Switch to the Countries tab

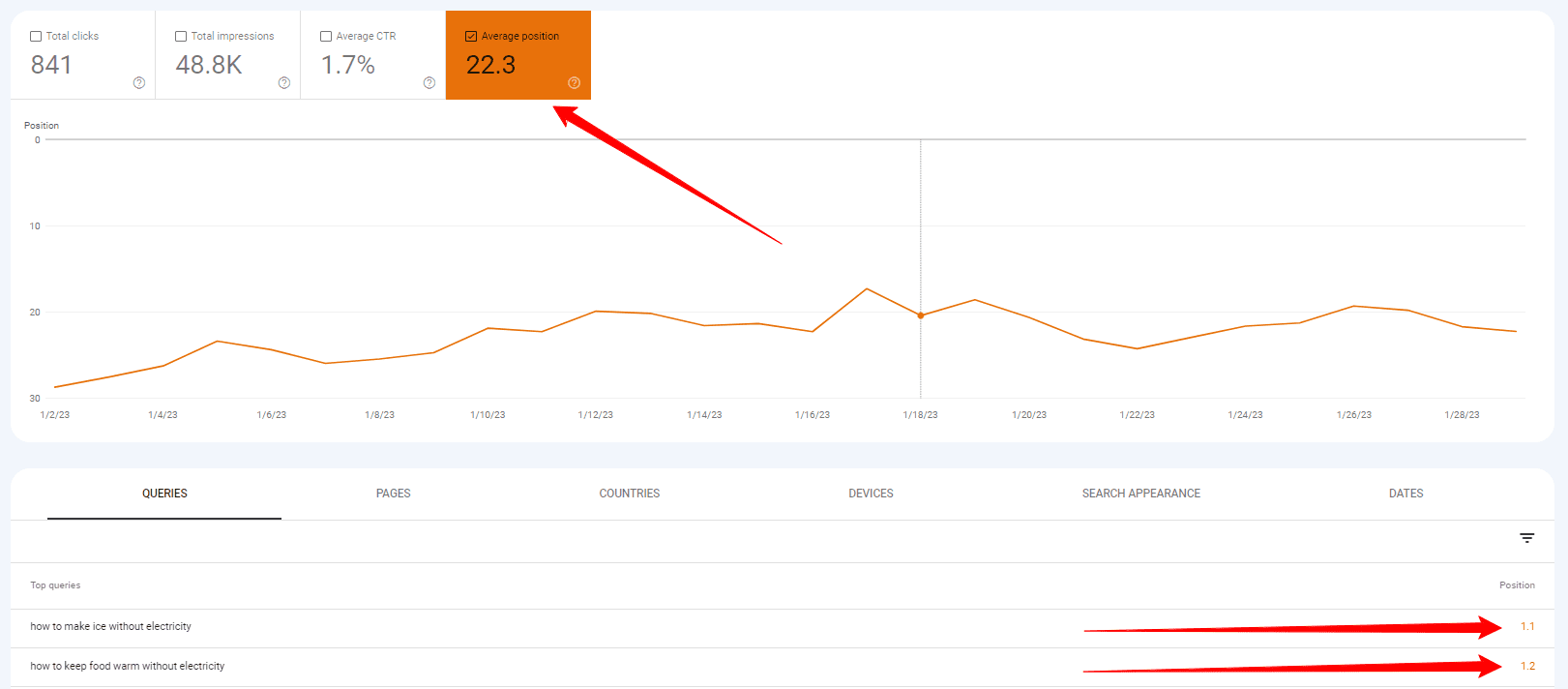(x=630, y=494)
